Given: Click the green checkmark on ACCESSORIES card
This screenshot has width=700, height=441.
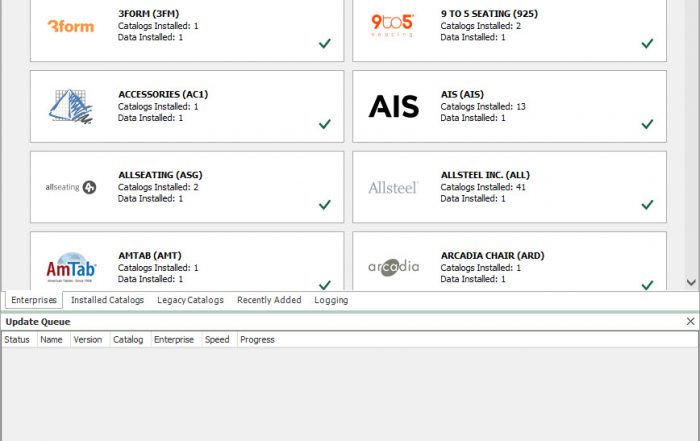Looking at the screenshot, I should pyautogui.click(x=325, y=124).
